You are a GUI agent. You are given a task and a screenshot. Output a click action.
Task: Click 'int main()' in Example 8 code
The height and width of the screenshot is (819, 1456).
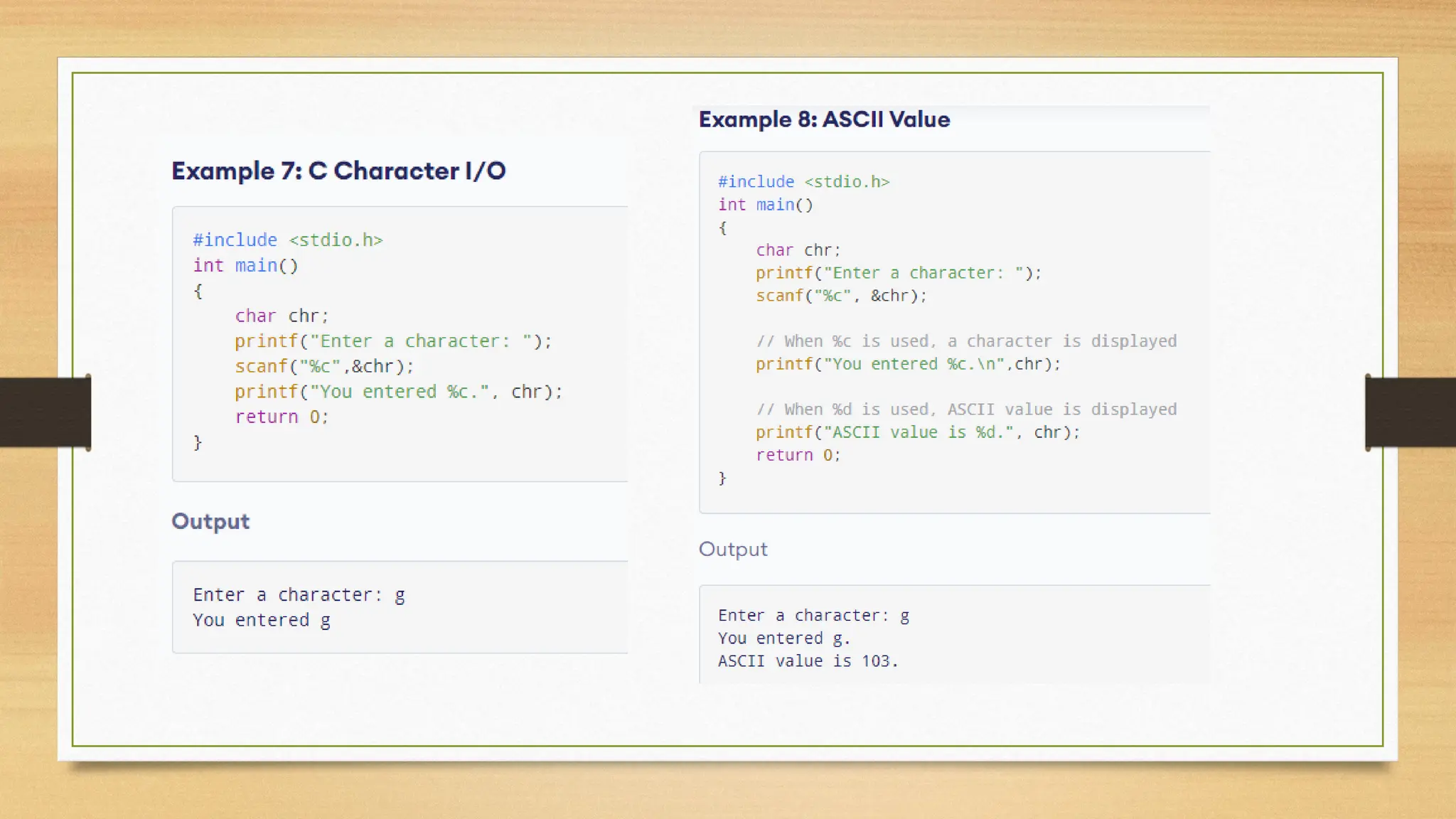coord(765,205)
